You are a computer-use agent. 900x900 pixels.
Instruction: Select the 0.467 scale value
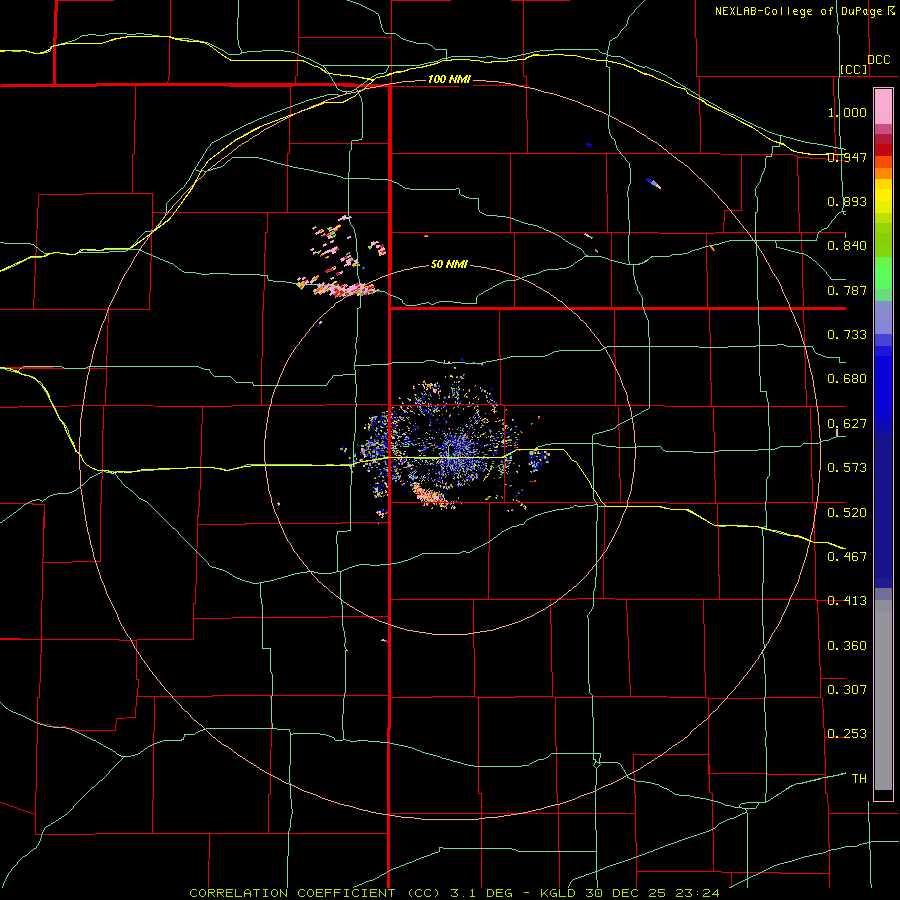(847, 557)
